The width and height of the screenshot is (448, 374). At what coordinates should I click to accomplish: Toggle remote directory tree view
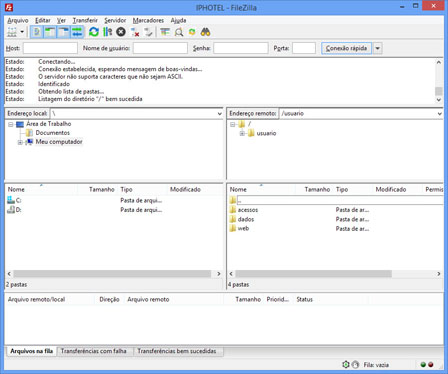63,32
